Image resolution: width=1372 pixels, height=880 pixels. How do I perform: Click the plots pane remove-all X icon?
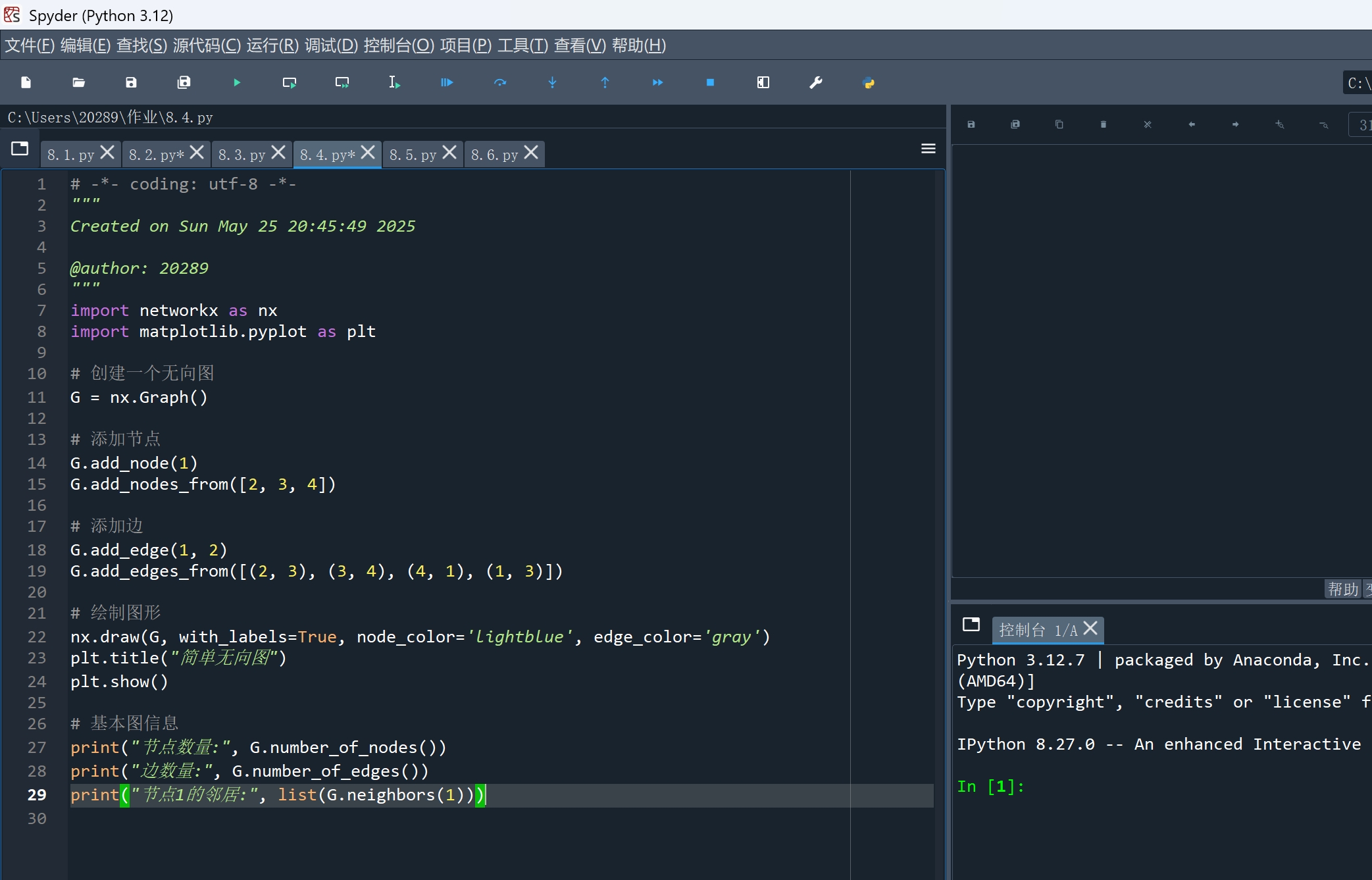(x=1148, y=124)
